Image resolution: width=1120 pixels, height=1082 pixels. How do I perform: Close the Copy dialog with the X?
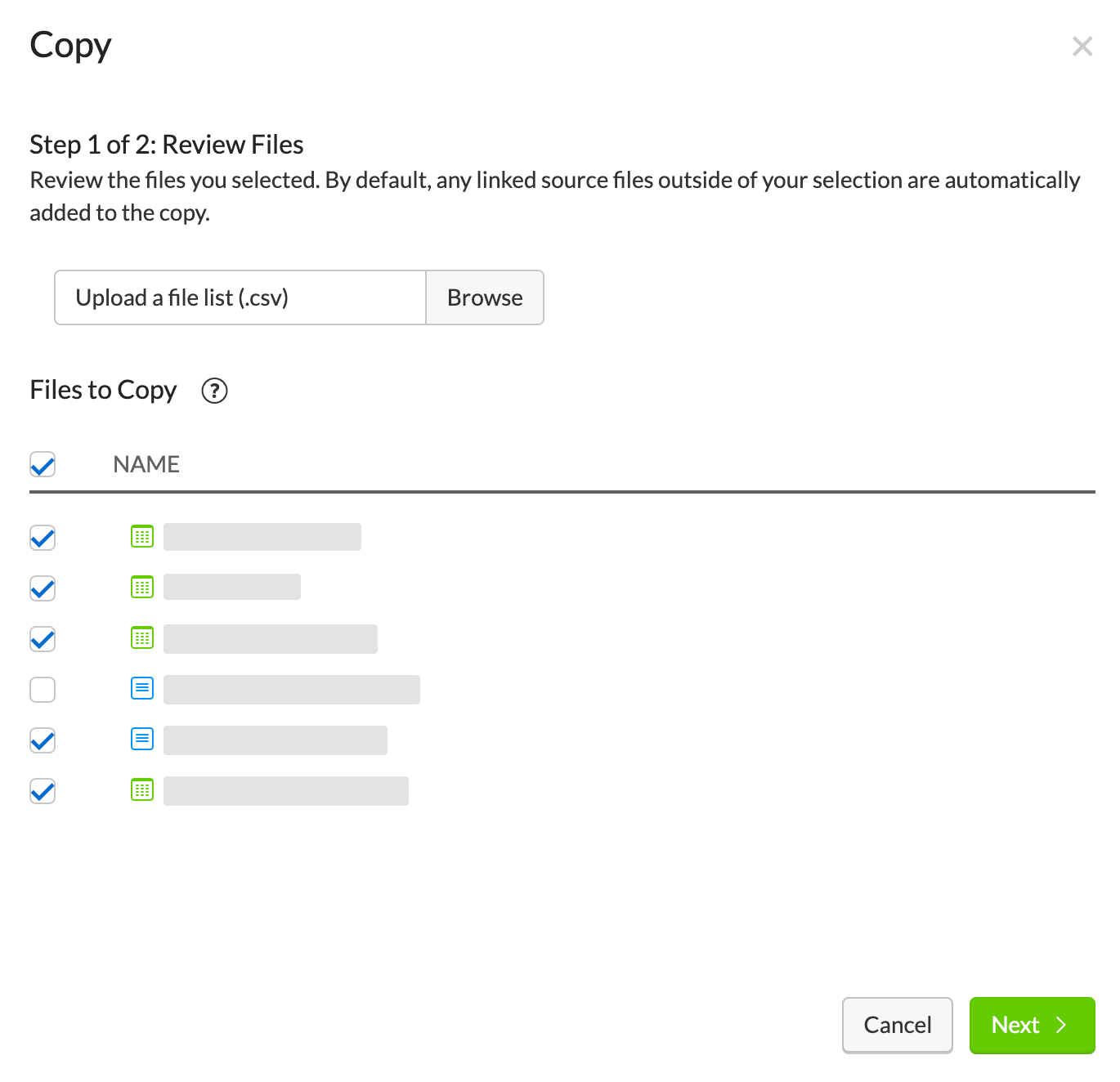coord(1082,47)
